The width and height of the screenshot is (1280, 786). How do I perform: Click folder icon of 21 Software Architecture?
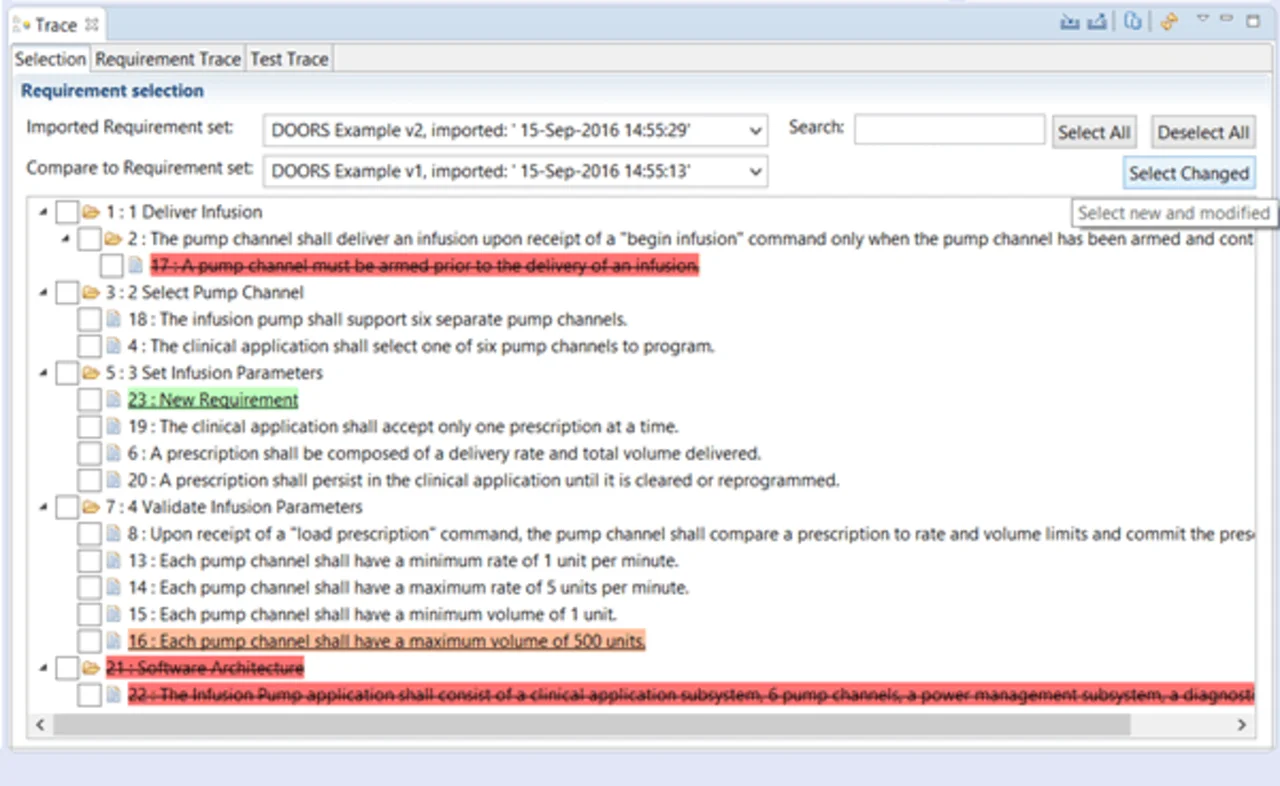91,668
